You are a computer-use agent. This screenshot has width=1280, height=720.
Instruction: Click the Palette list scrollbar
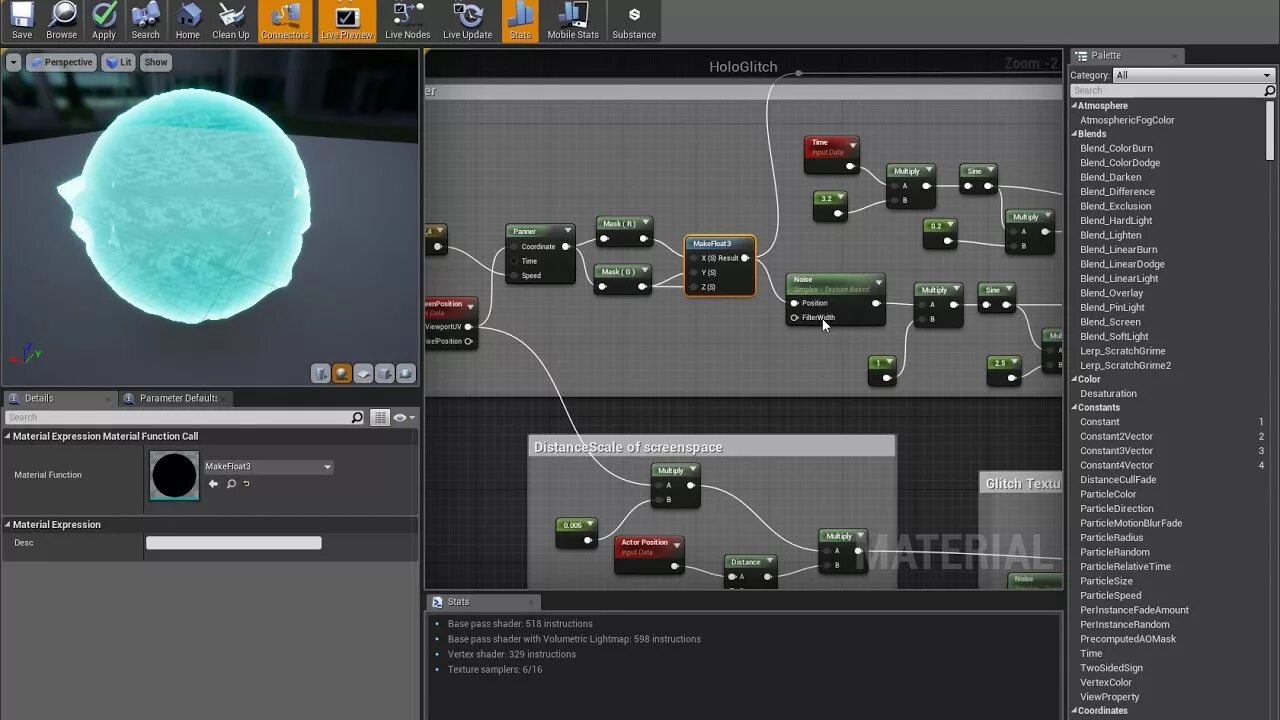click(x=1271, y=130)
